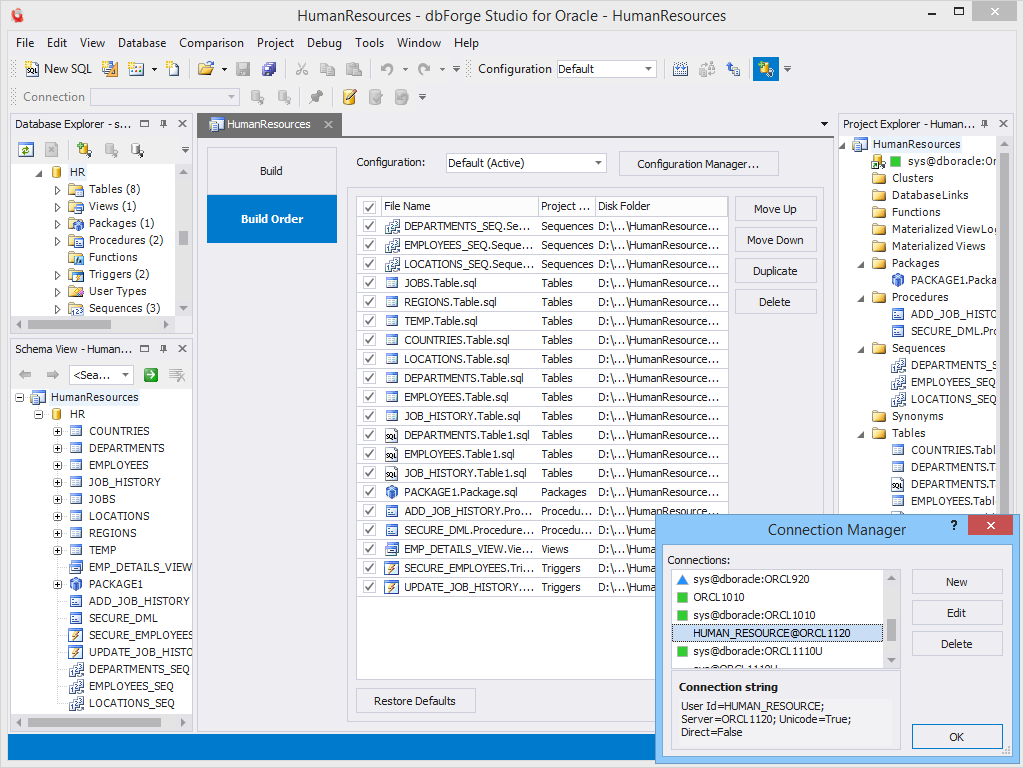Collapse HR node in Database Explorer
1024x768 pixels.
pyautogui.click(x=39, y=172)
